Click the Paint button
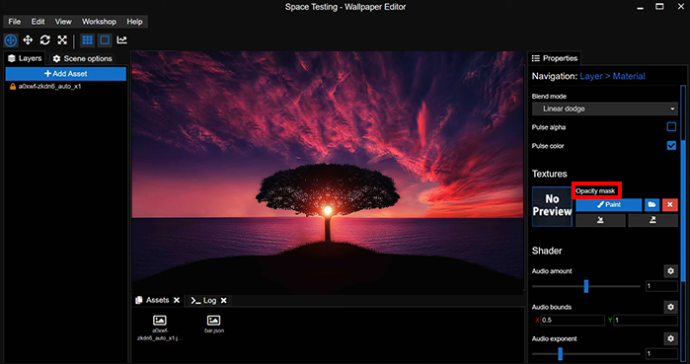This screenshot has height=364, width=690. click(609, 205)
